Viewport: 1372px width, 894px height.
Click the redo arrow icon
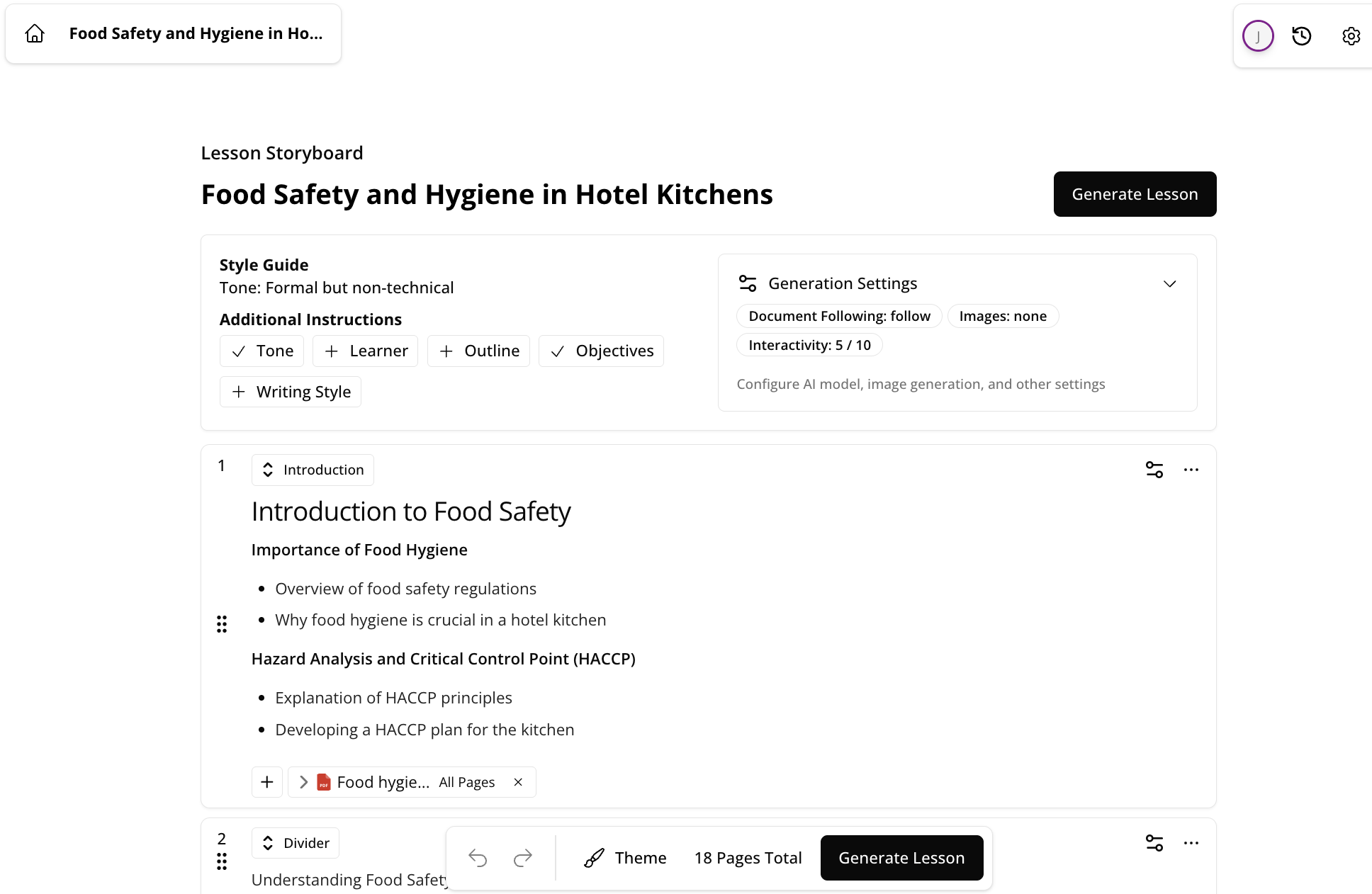pos(522,858)
